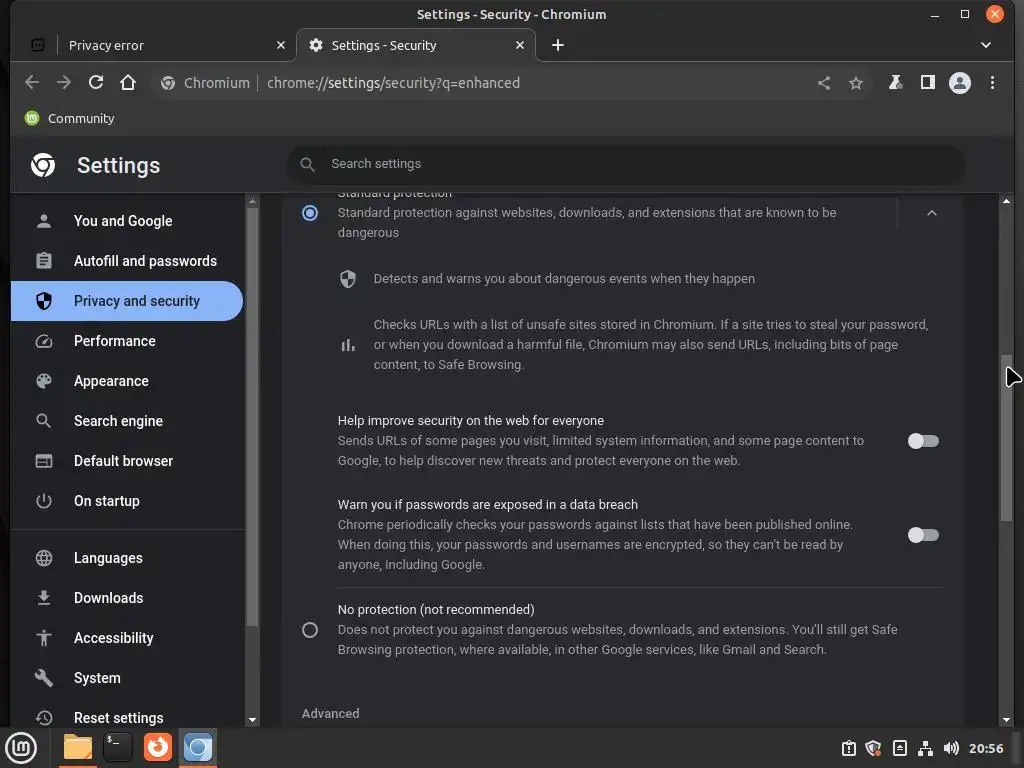The image size is (1024, 768).
Task: Open Chrome Labs flask icon
Action: pyautogui.click(x=895, y=82)
